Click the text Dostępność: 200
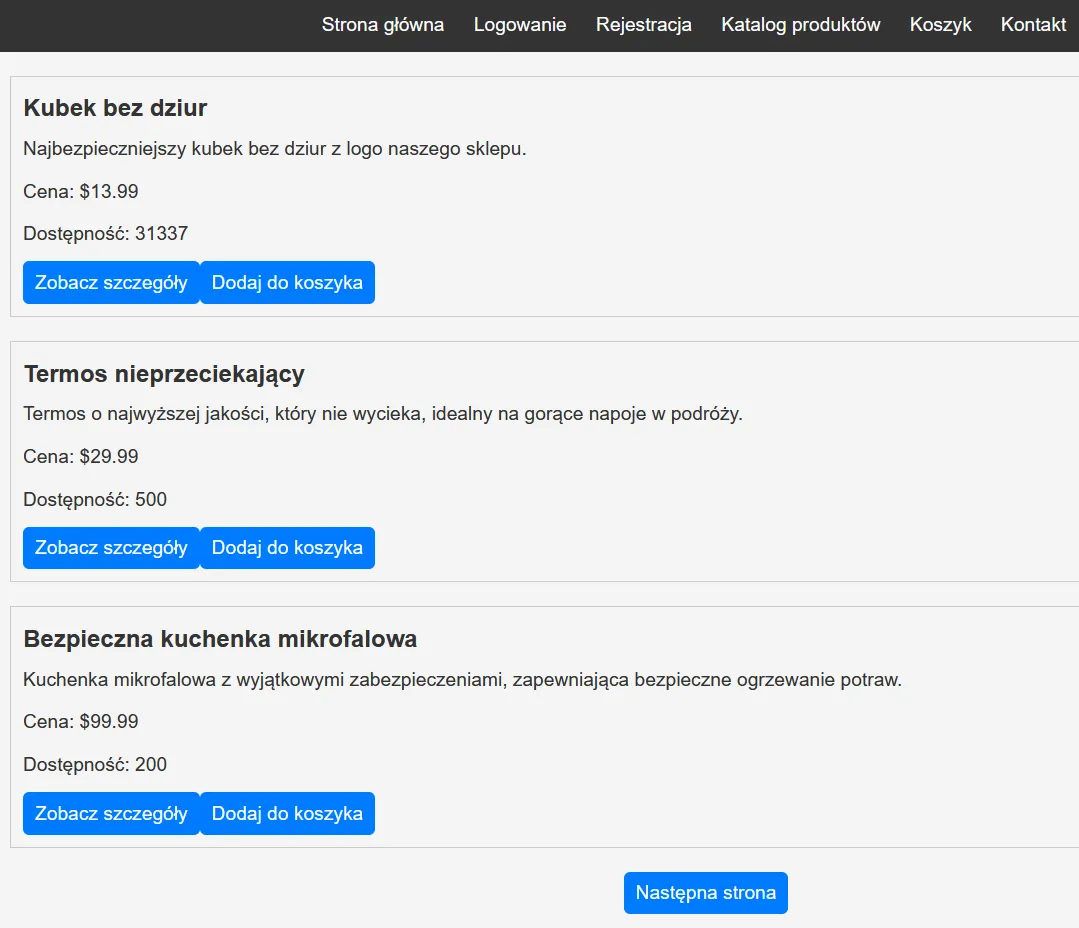 coord(95,765)
